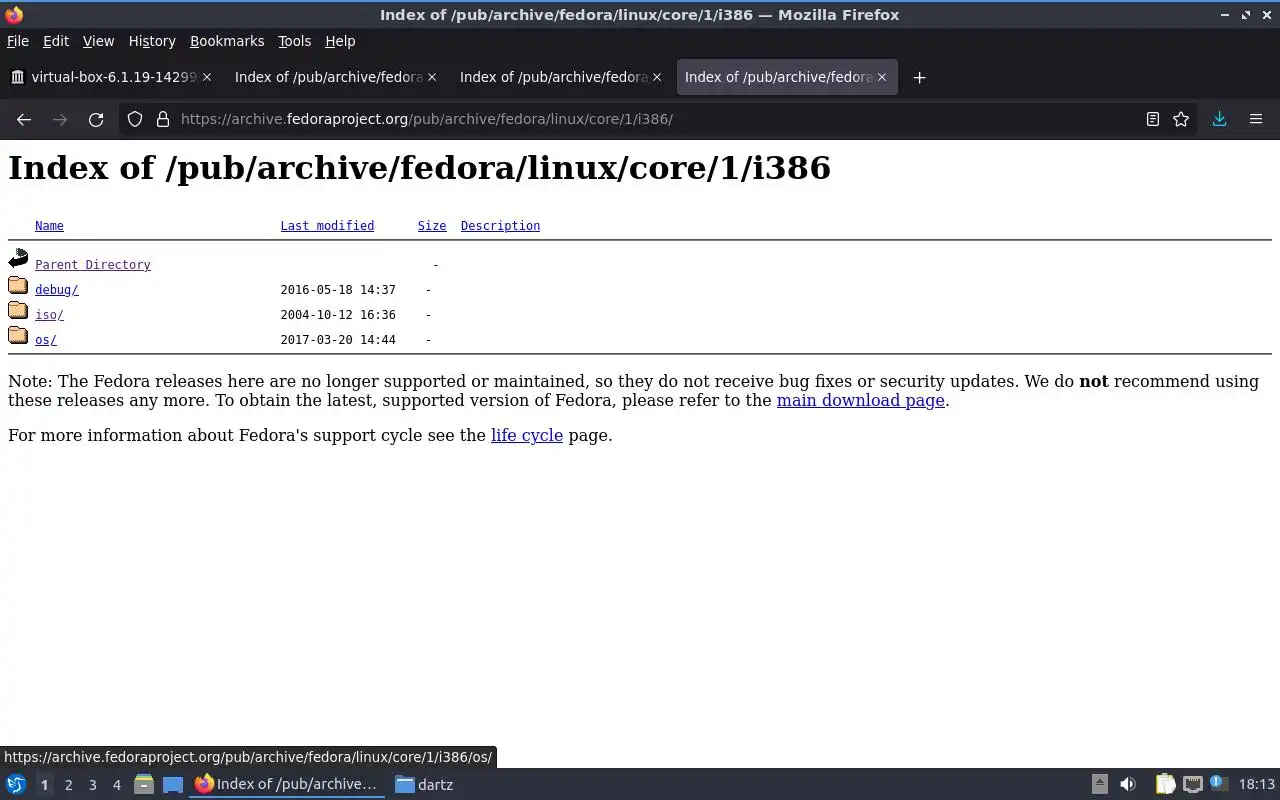Click the show desktop icon in taskbar
The height and width of the screenshot is (800, 1280).
point(173,784)
